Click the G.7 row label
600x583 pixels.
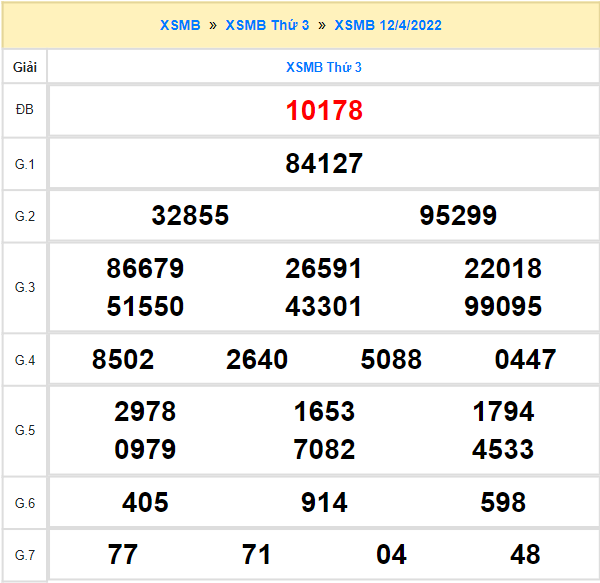click(25, 554)
